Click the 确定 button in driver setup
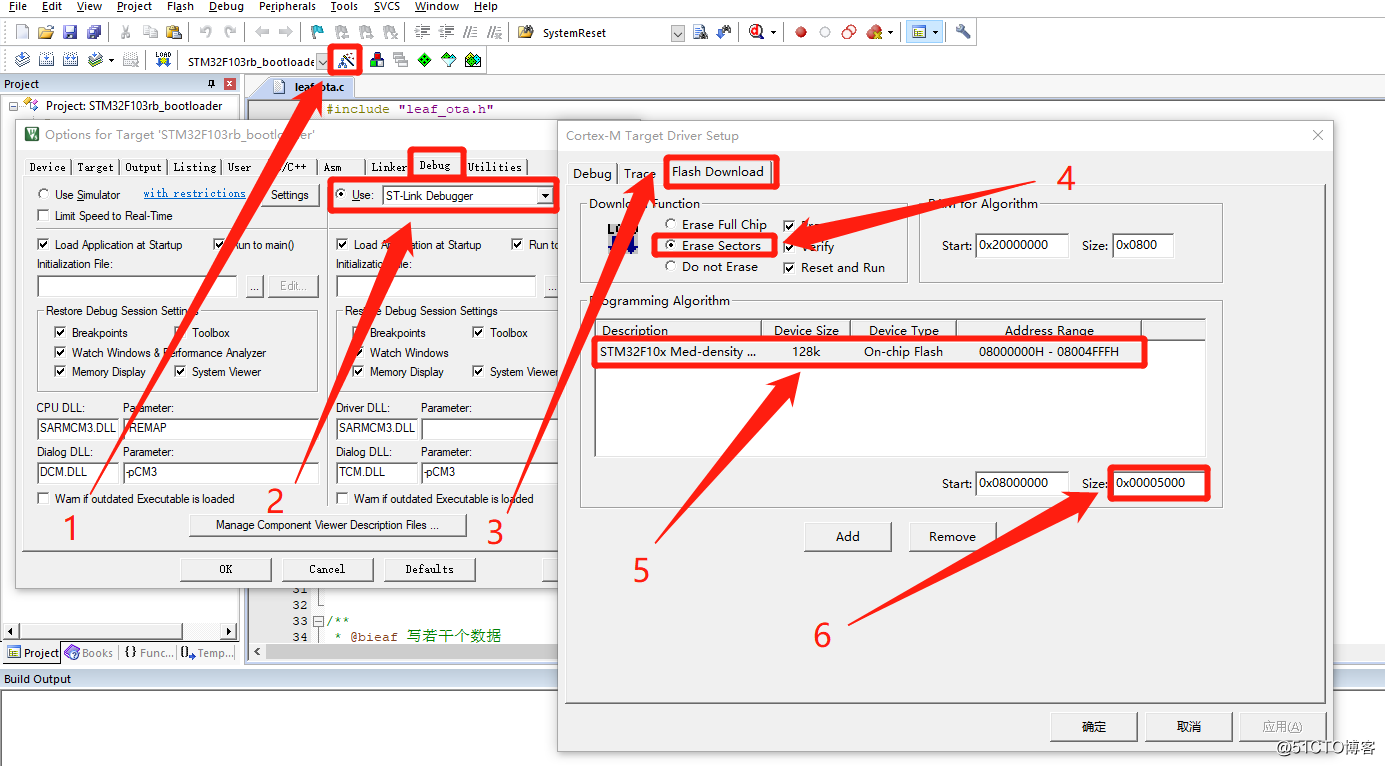1385x766 pixels. (x=1094, y=727)
